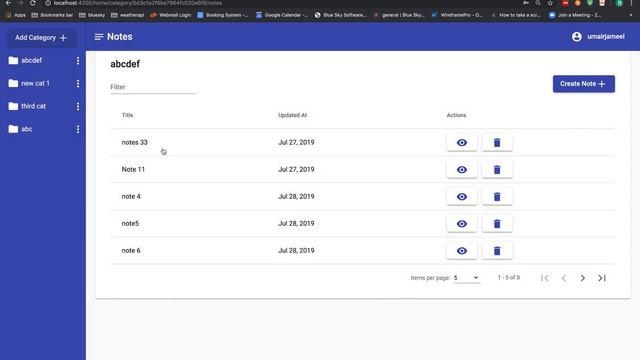
Task: Delete the note 6 entry
Action: pos(497,251)
